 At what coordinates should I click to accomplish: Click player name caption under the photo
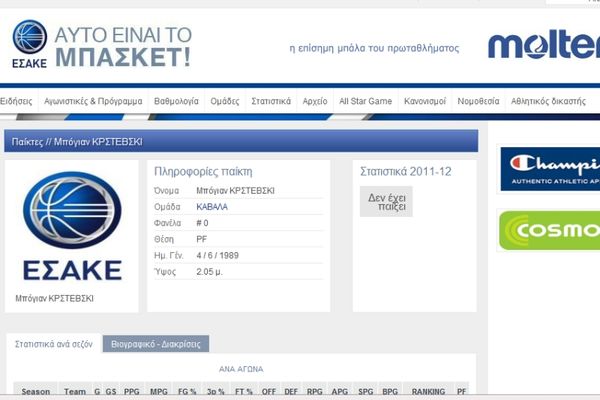tap(54, 299)
